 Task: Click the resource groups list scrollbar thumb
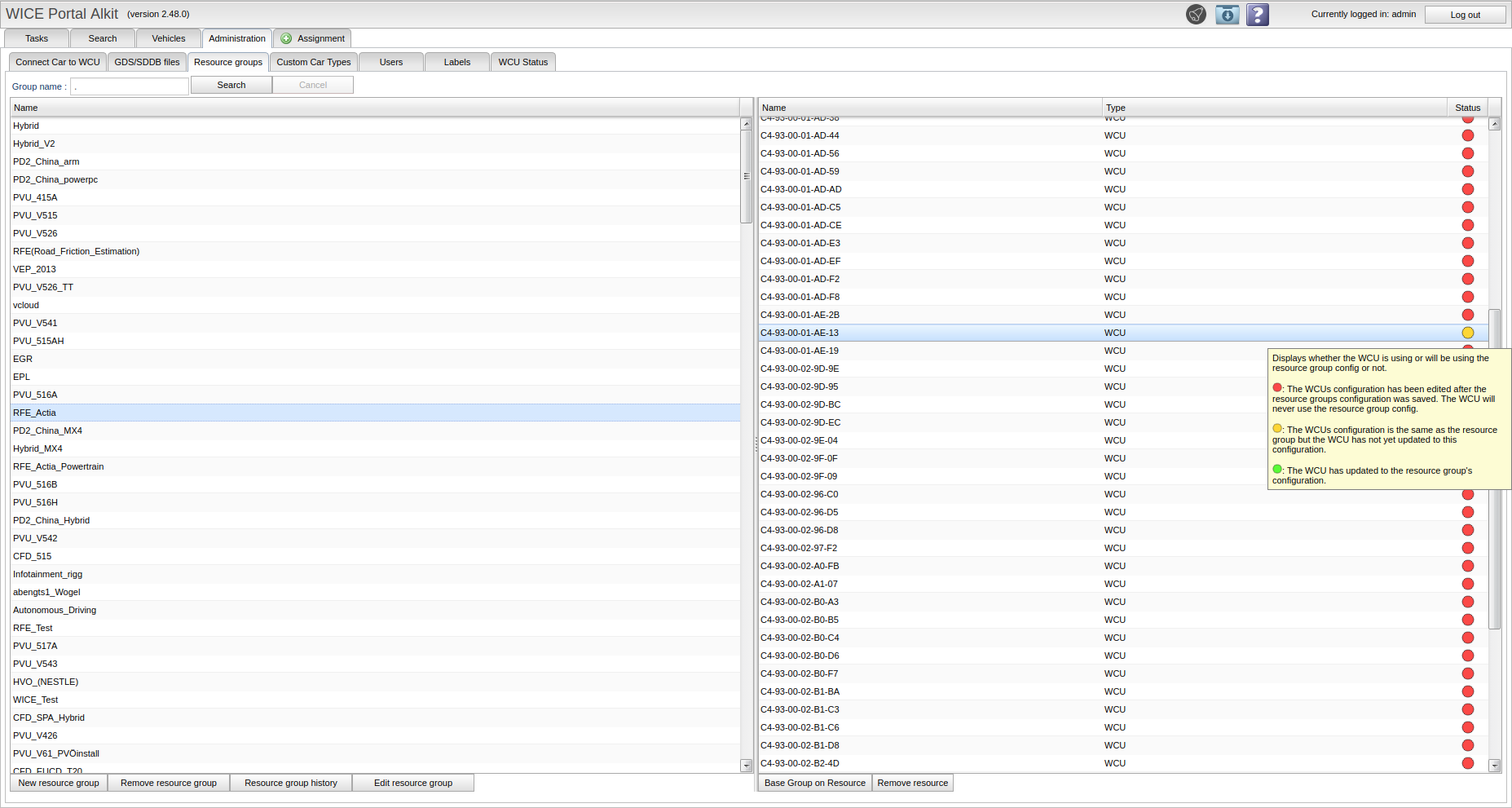[x=746, y=176]
